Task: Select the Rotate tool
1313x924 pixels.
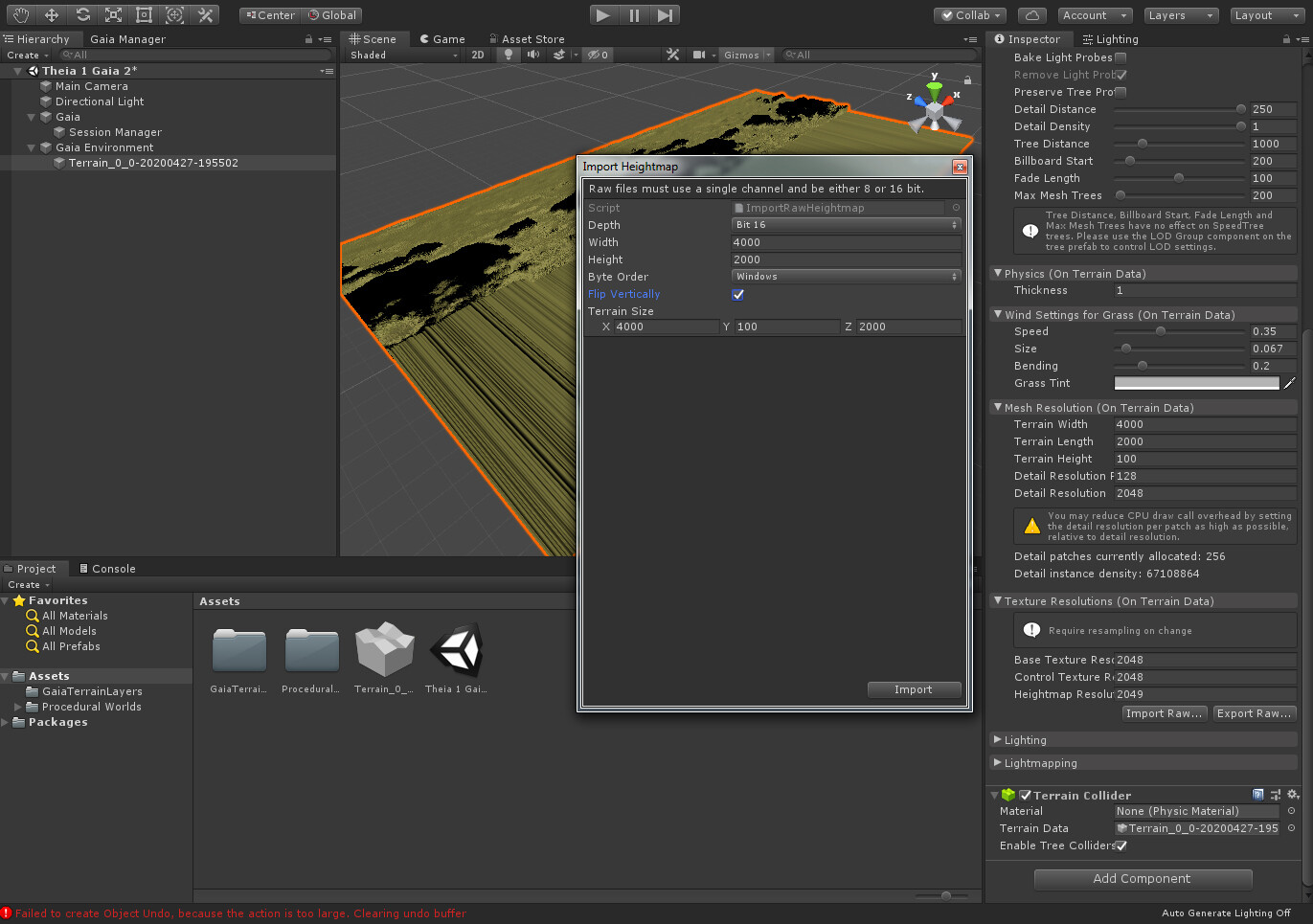Action: click(83, 14)
